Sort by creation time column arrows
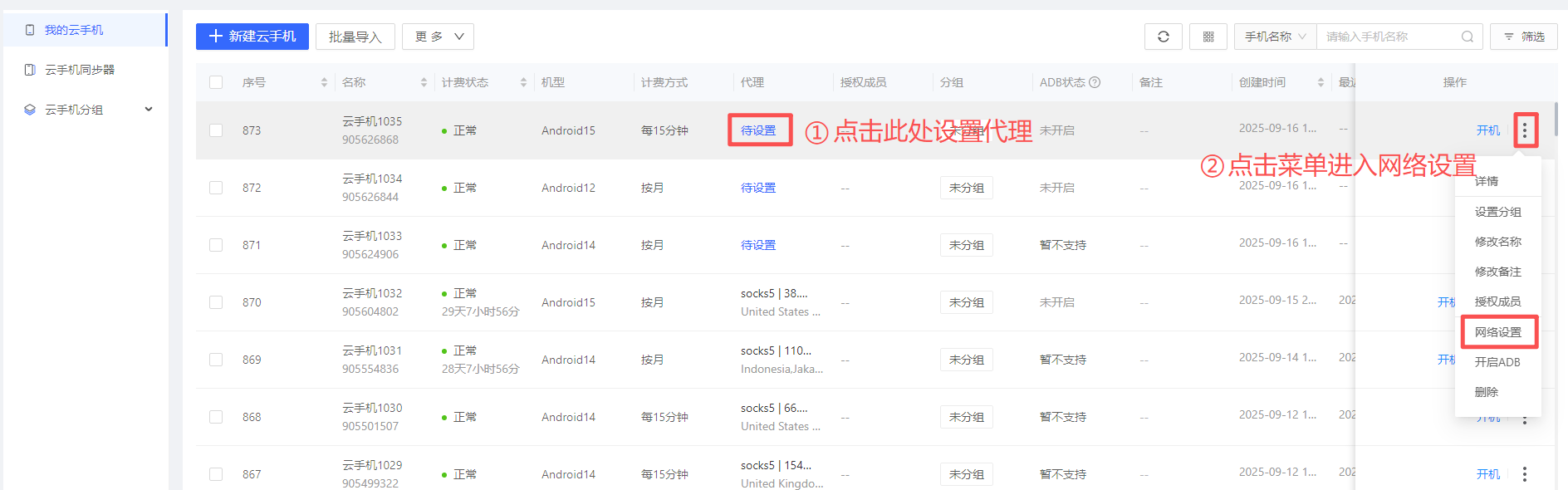This screenshot has width=1568, height=490. point(1321,82)
